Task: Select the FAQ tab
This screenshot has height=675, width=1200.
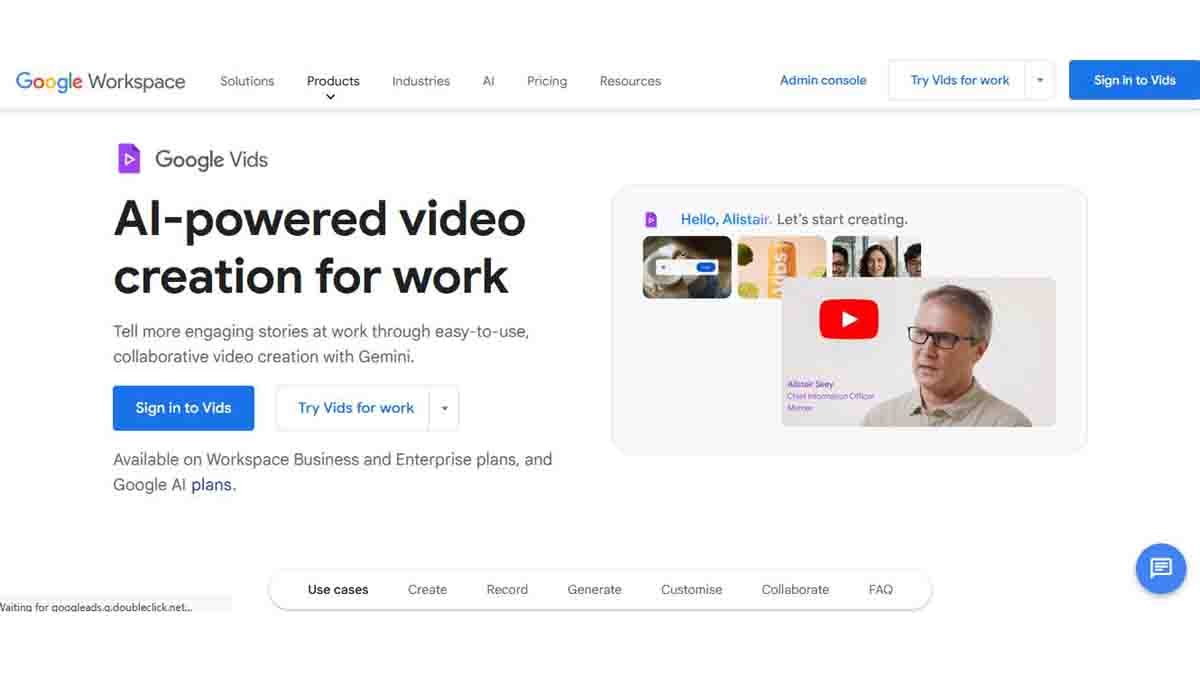Action: [880, 589]
